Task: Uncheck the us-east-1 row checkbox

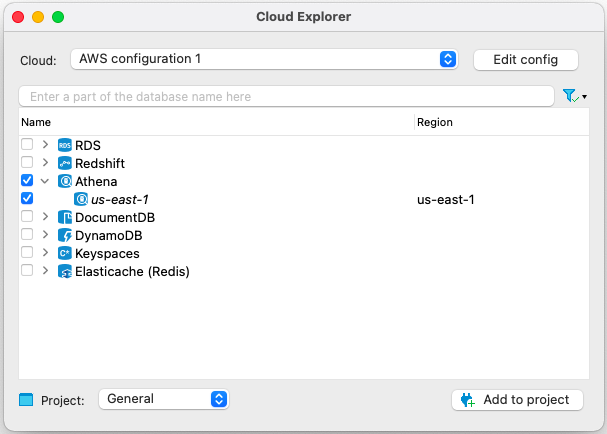Action: (x=27, y=198)
